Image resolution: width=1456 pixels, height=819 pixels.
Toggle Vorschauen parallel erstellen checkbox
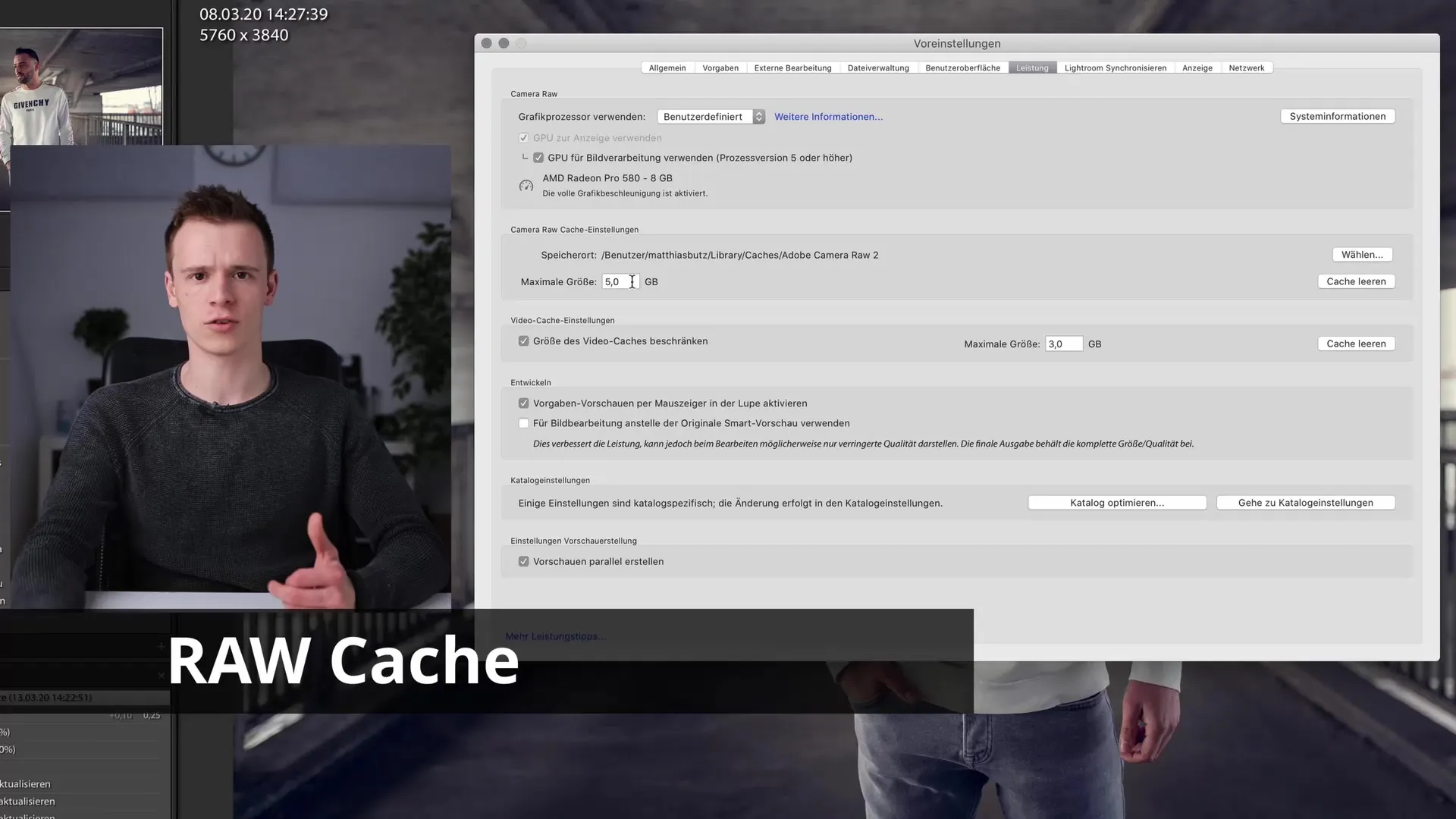pos(523,562)
